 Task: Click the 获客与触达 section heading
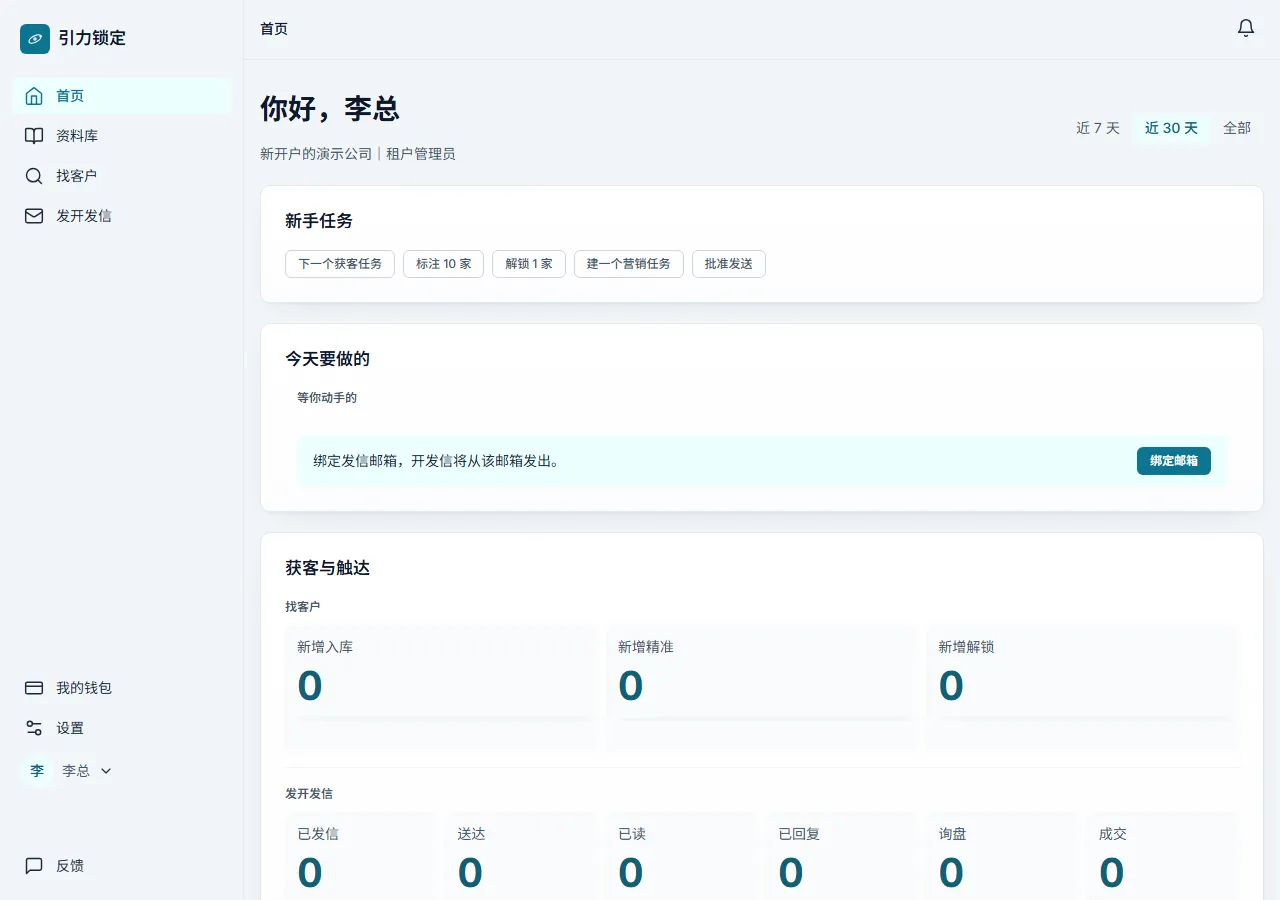(327, 568)
